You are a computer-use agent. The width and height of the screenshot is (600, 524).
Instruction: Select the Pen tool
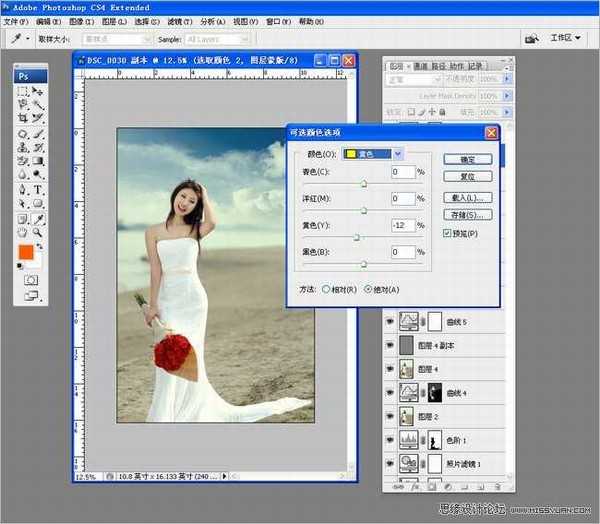(x=23, y=189)
